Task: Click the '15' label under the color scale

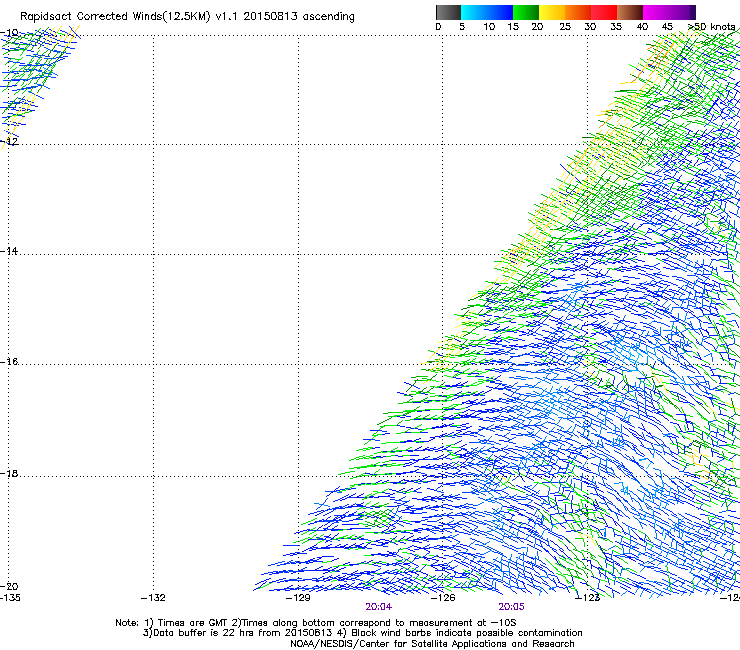Action: (x=513, y=27)
